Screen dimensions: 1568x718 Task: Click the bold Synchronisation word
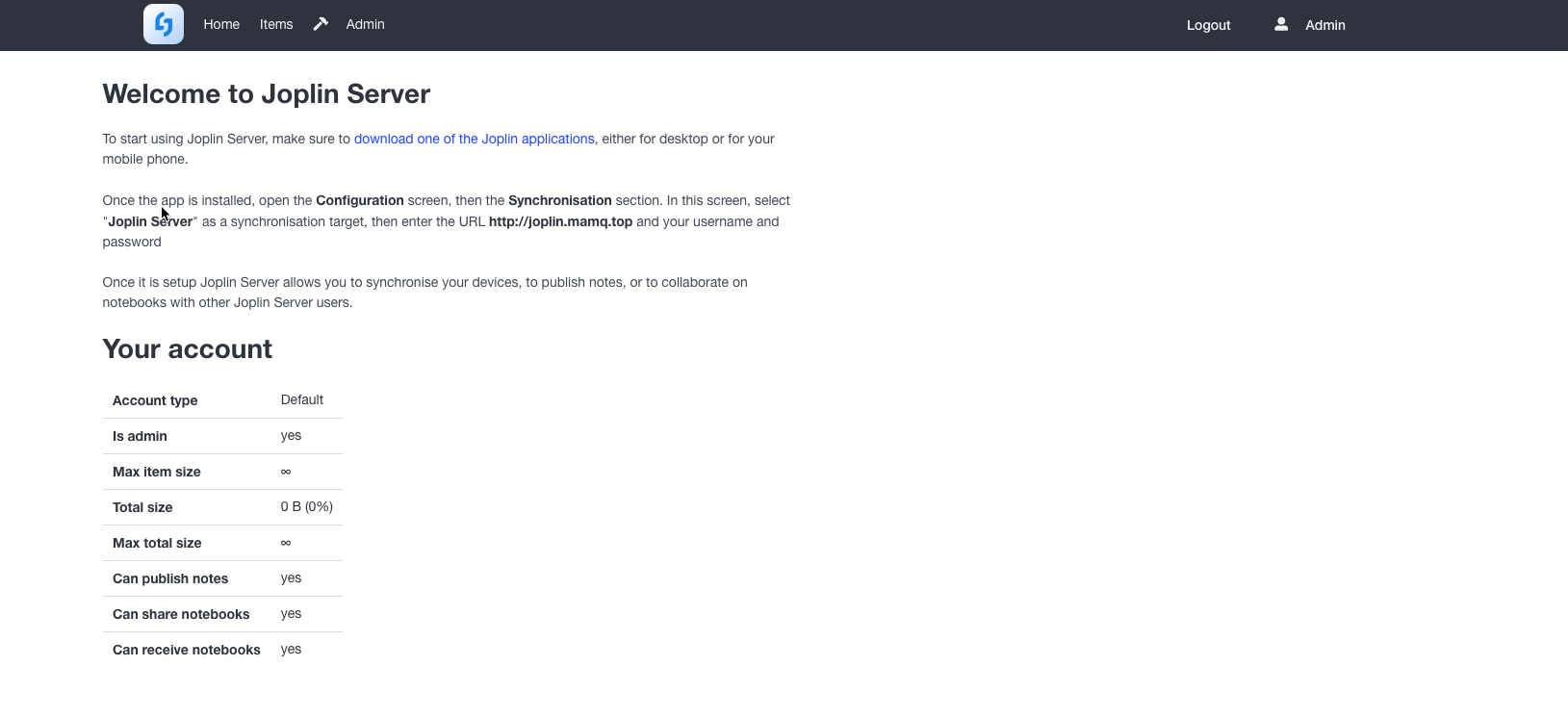560,200
